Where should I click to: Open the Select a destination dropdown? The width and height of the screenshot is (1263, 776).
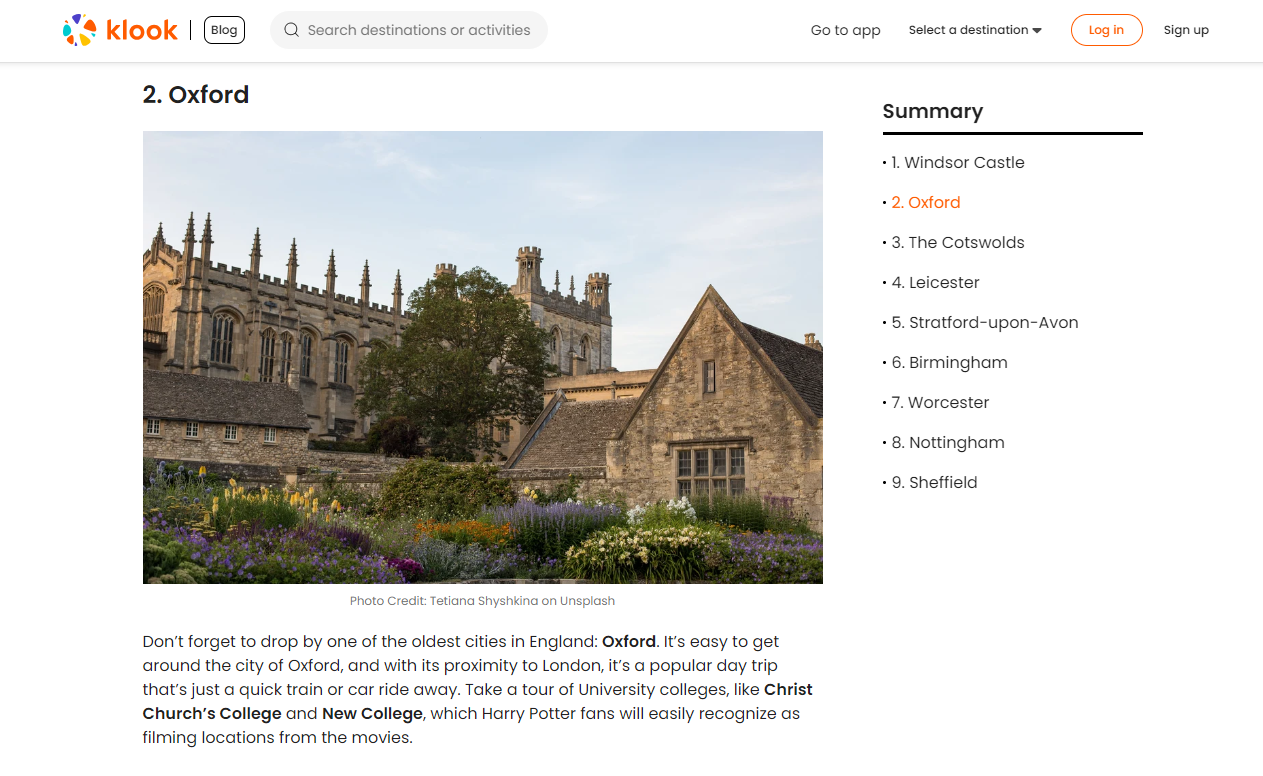968,30
